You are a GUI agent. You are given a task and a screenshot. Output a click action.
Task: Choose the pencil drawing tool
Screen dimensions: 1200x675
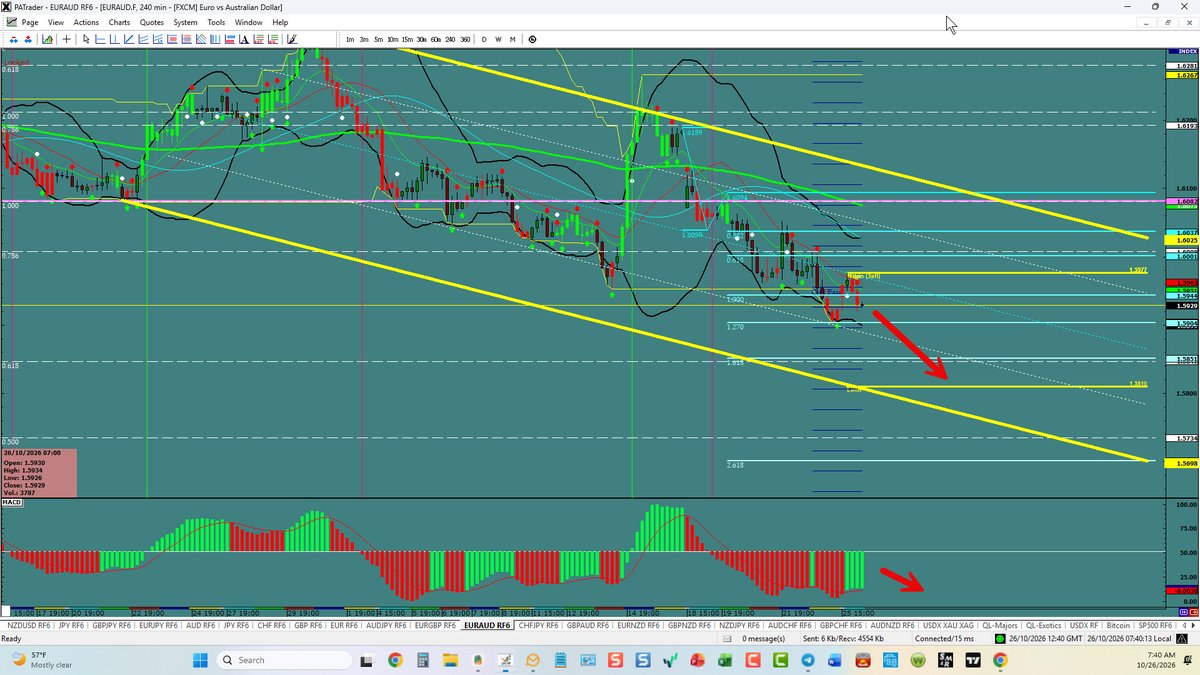pyautogui.click(x=292, y=39)
